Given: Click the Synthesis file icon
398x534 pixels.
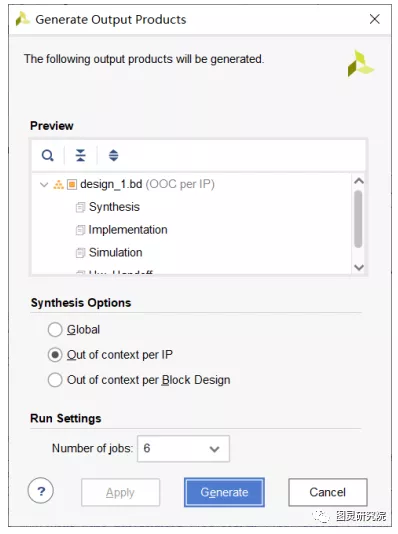Looking at the screenshot, I should click(80, 207).
